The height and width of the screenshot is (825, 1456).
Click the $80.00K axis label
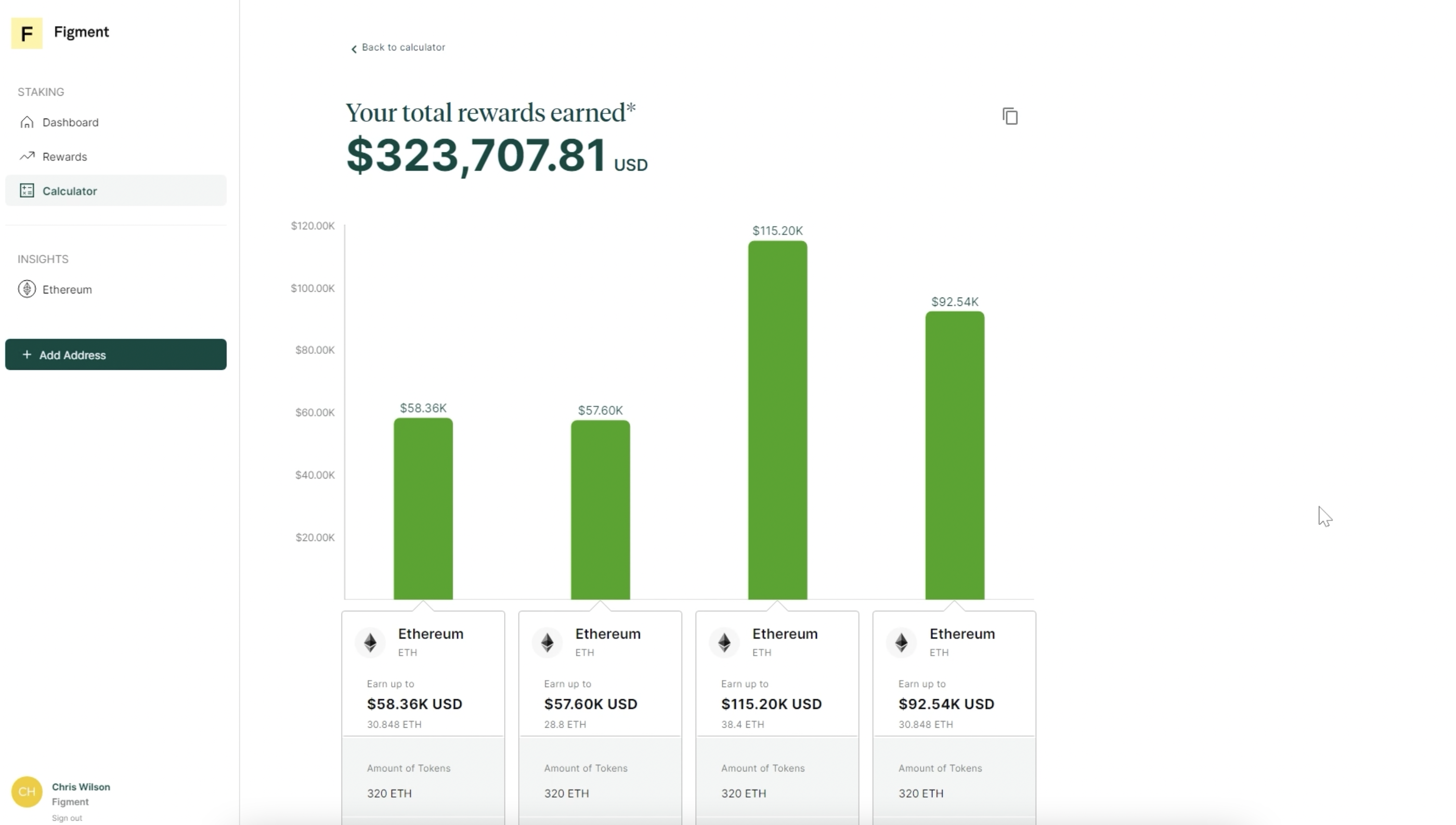coord(315,350)
